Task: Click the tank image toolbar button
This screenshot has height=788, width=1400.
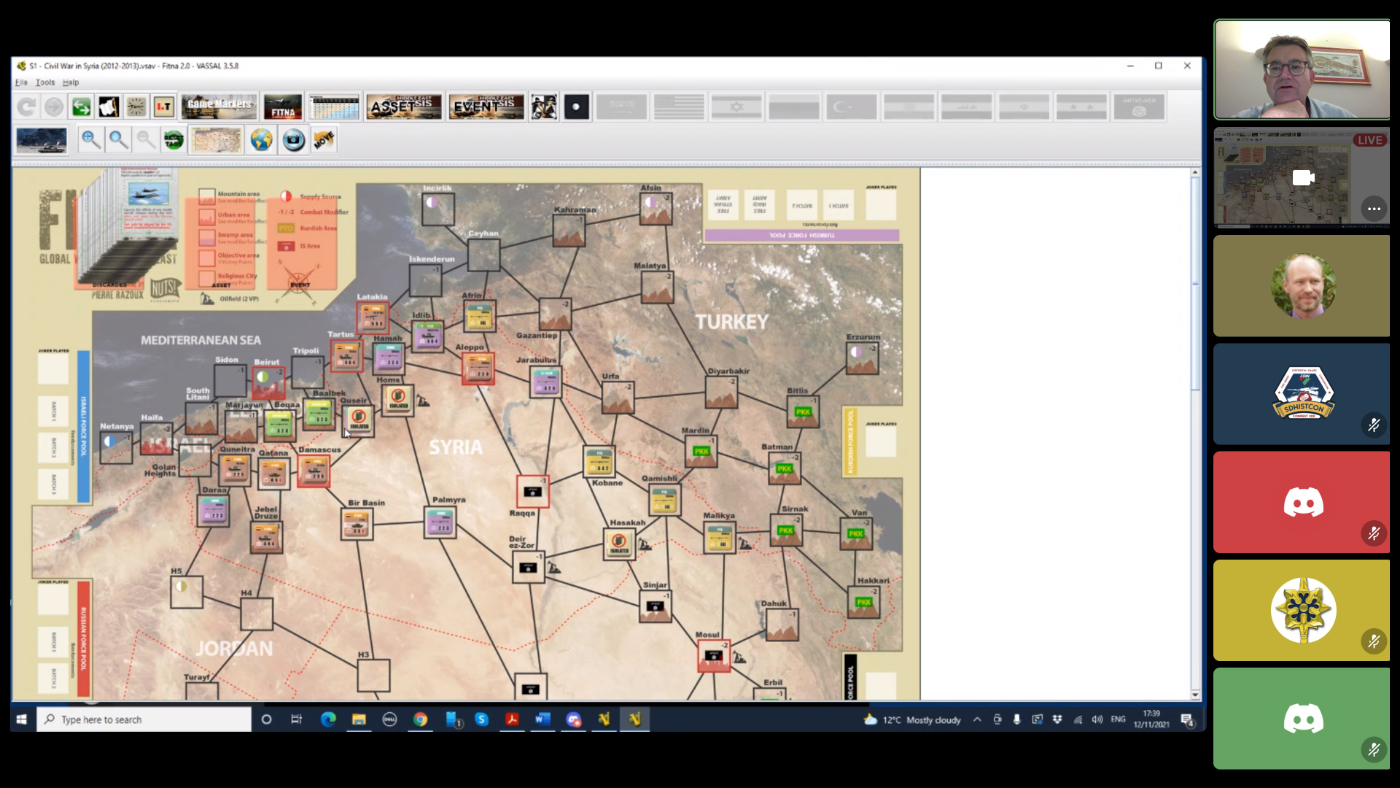Action: pyautogui.click(x=42, y=140)
